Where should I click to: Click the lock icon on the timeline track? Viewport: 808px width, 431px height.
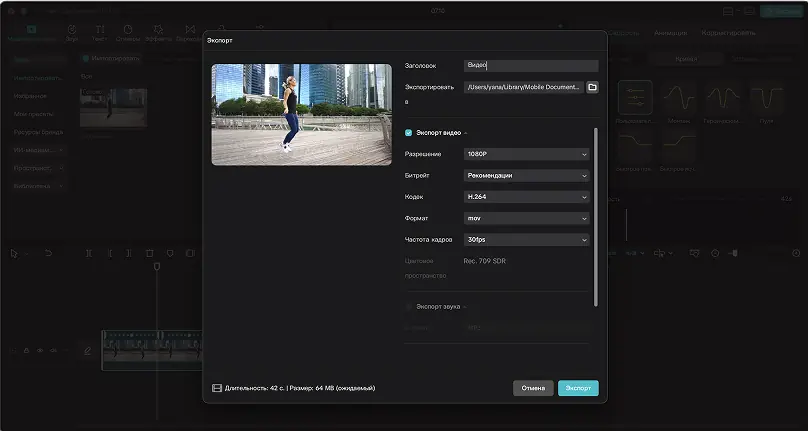point(26,351)
